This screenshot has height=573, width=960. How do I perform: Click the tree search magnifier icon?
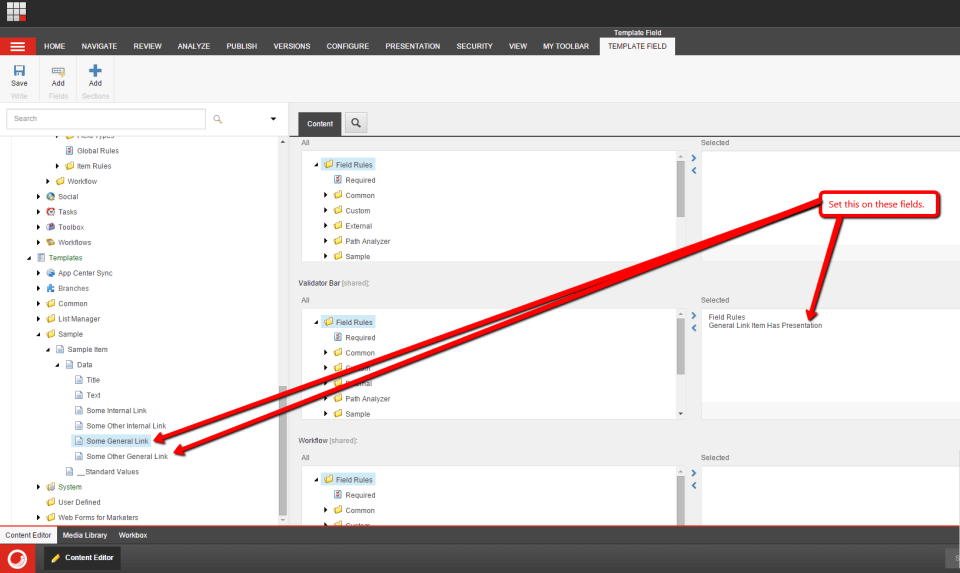tap(217, 119)
